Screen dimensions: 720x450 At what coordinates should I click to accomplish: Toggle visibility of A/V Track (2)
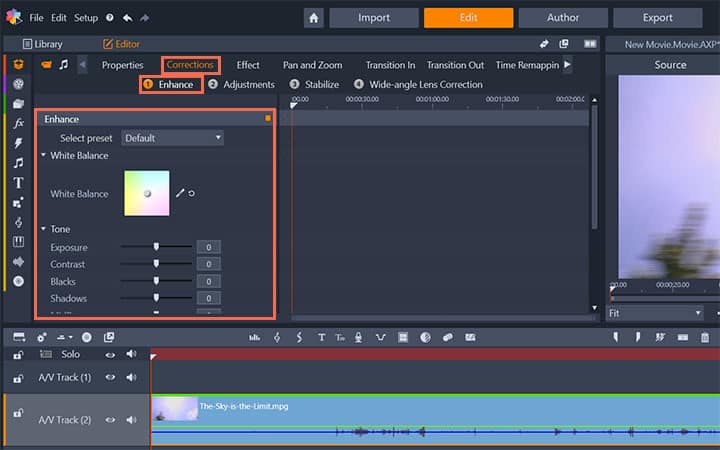(x=110, y=420)
